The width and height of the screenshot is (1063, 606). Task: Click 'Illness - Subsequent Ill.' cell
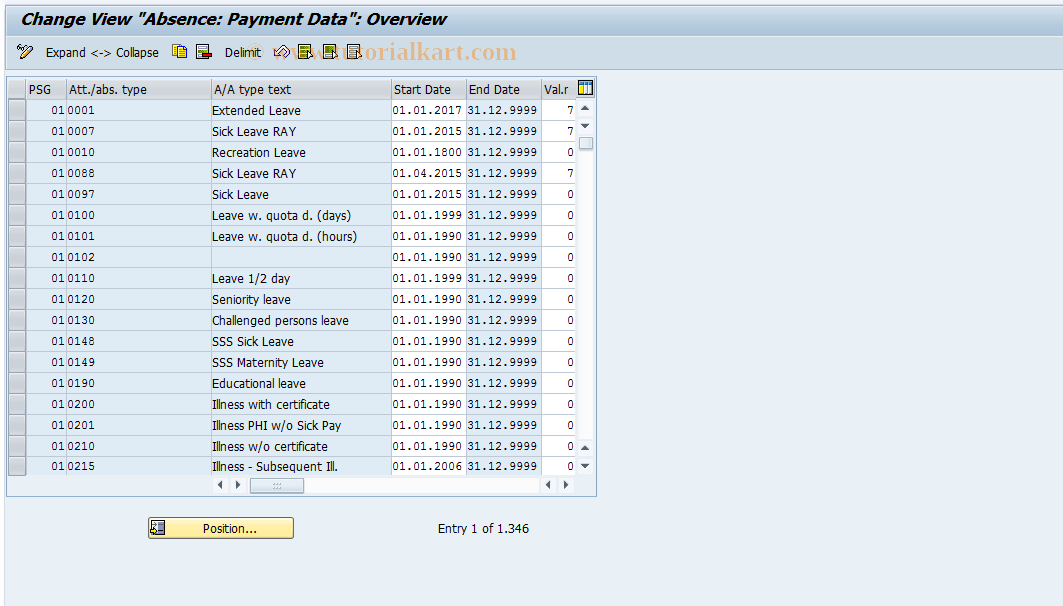[x=301, y=466]
